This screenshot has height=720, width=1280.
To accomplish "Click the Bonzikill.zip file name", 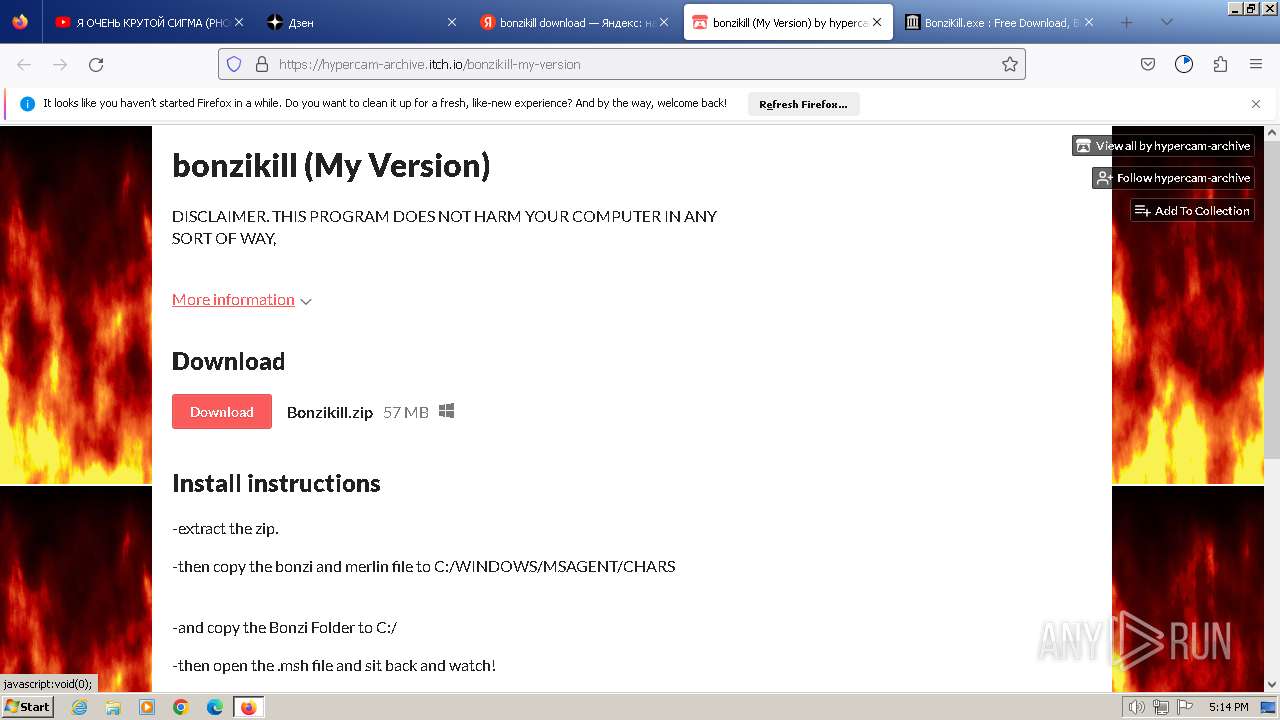I will point(330,412).
